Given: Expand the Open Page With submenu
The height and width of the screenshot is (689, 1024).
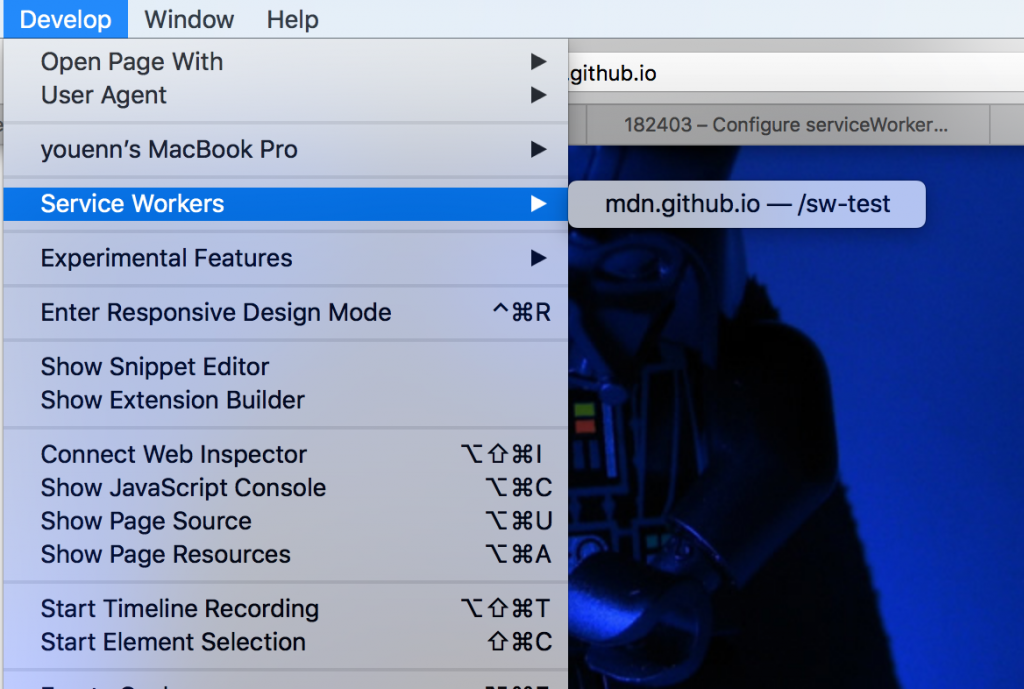Looking at the screenshot, I should [x=131, y=62].
